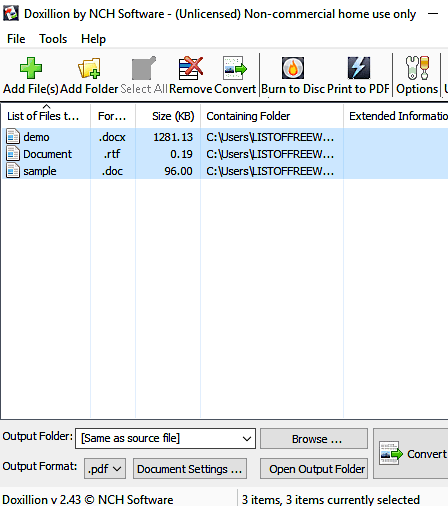Click the Convert icon in the top toolbar
This screenshot has width=448, height=506.
coord(235,68)
